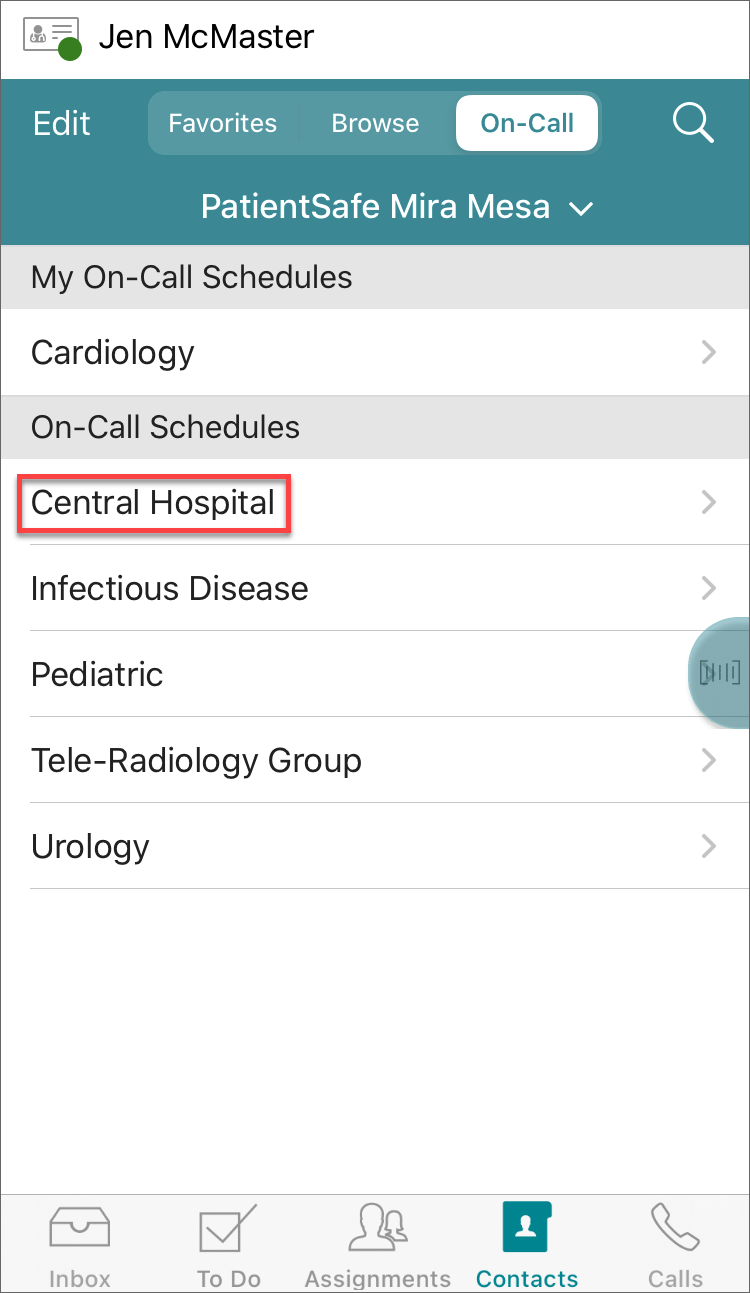Open the Central Hospital schedule
Image resolution: width=750 pixels, height=1293 pixels.
(x=153, y=502)
